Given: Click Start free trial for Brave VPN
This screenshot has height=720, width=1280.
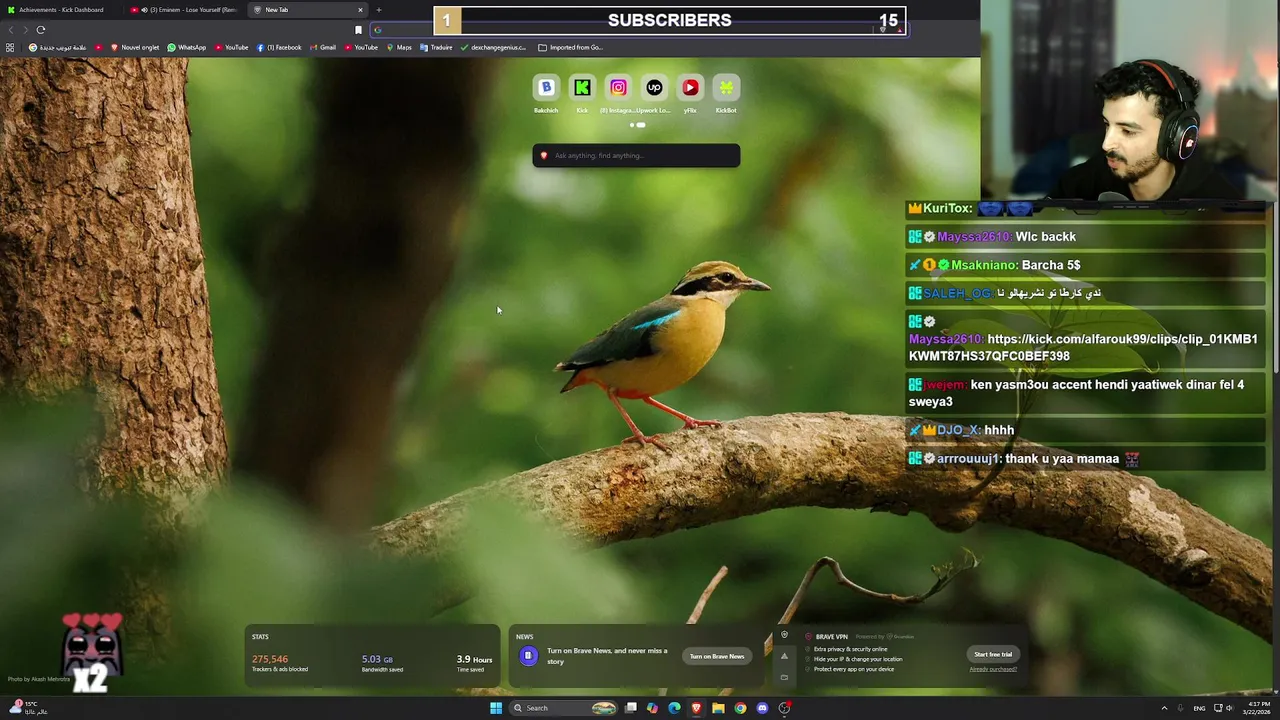Looking at the screenshot, I should (x=993, y=654).
